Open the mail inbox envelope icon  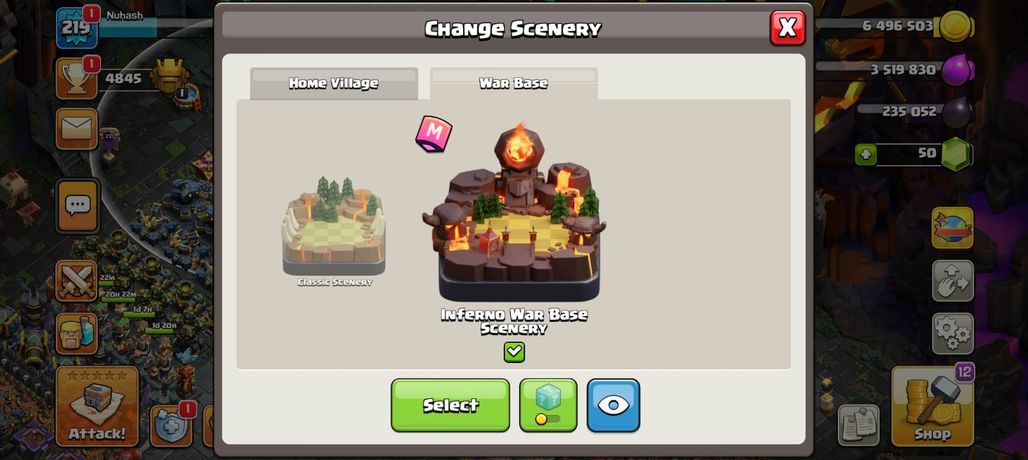(77, 129)
